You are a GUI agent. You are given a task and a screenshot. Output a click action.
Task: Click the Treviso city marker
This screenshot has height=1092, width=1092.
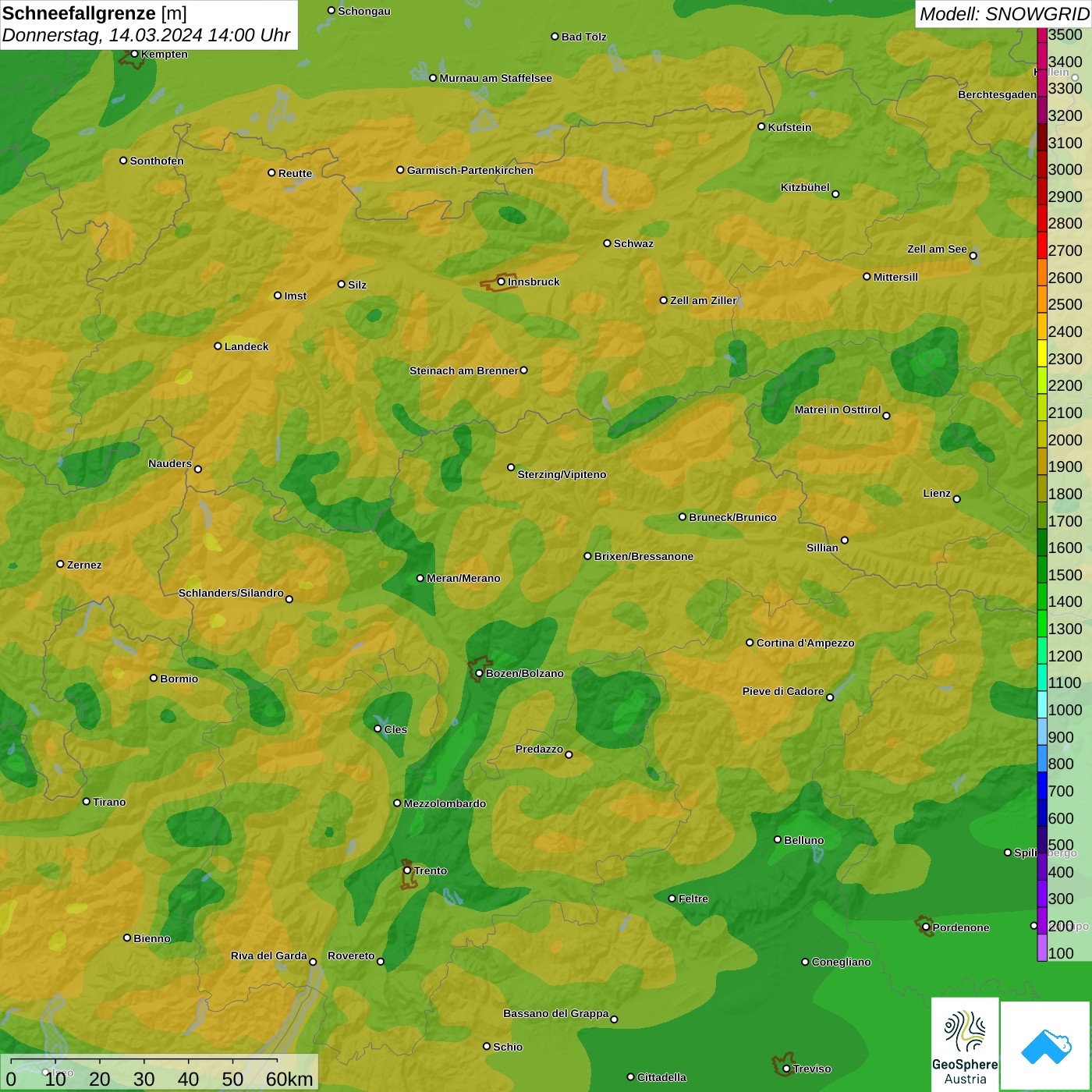point(786,1069)
